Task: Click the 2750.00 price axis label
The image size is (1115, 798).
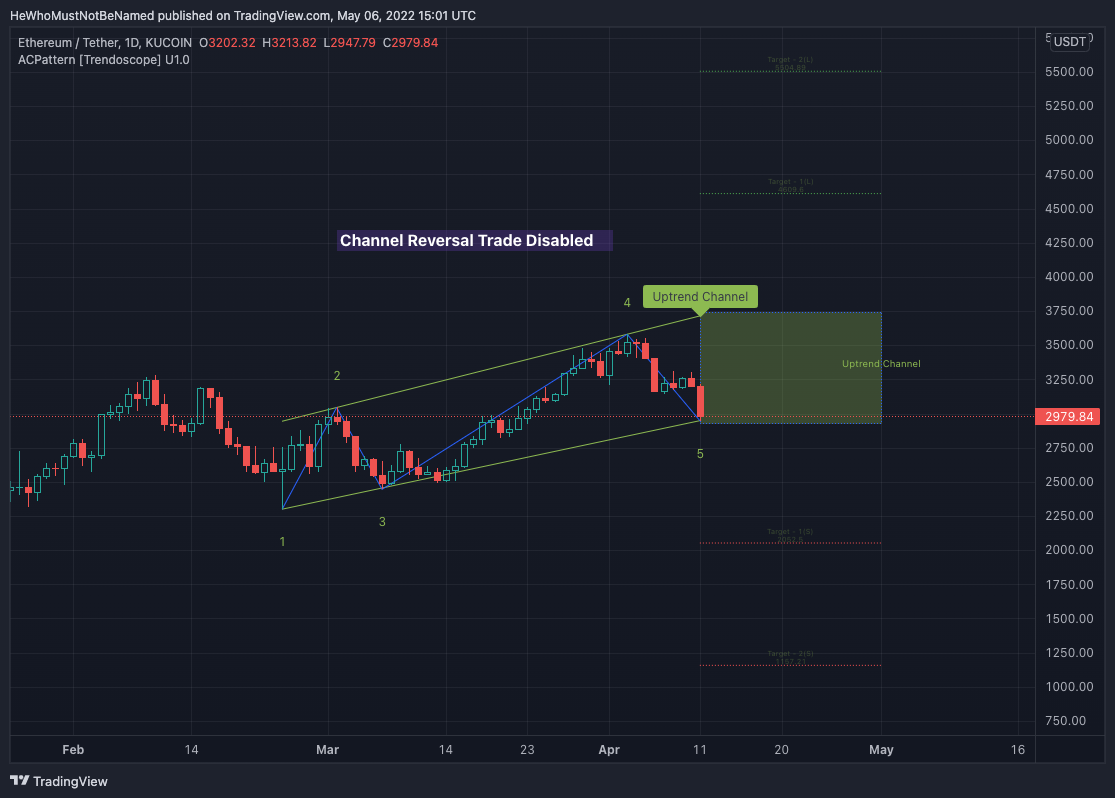Action: [1069, 447]
